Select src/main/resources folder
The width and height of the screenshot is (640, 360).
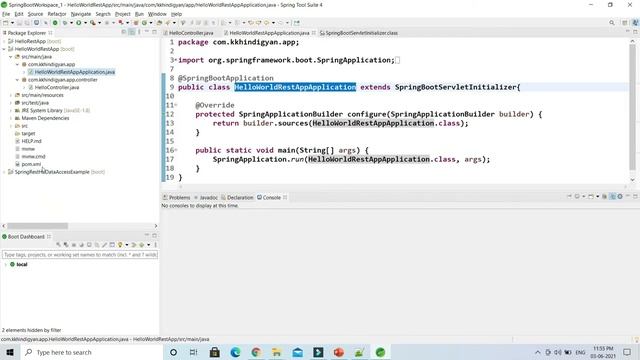(42, 95)
